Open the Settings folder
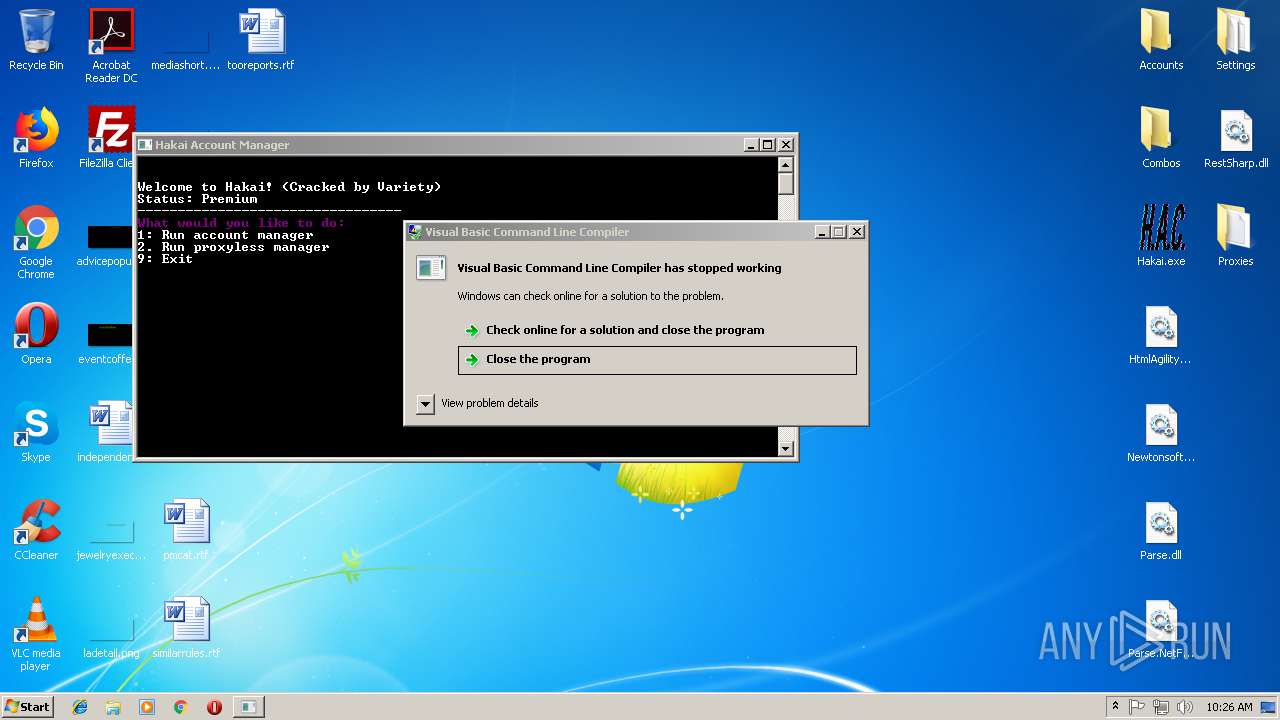The height and width of the screenshot is (720, 1280). point(1236,40)
